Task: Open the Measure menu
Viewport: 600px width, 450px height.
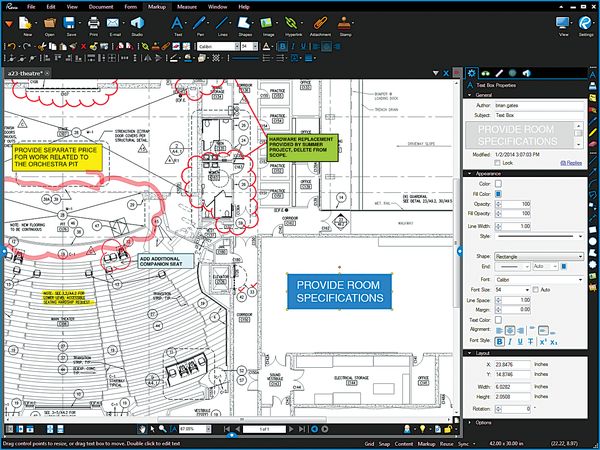Action: click(186, 6)
